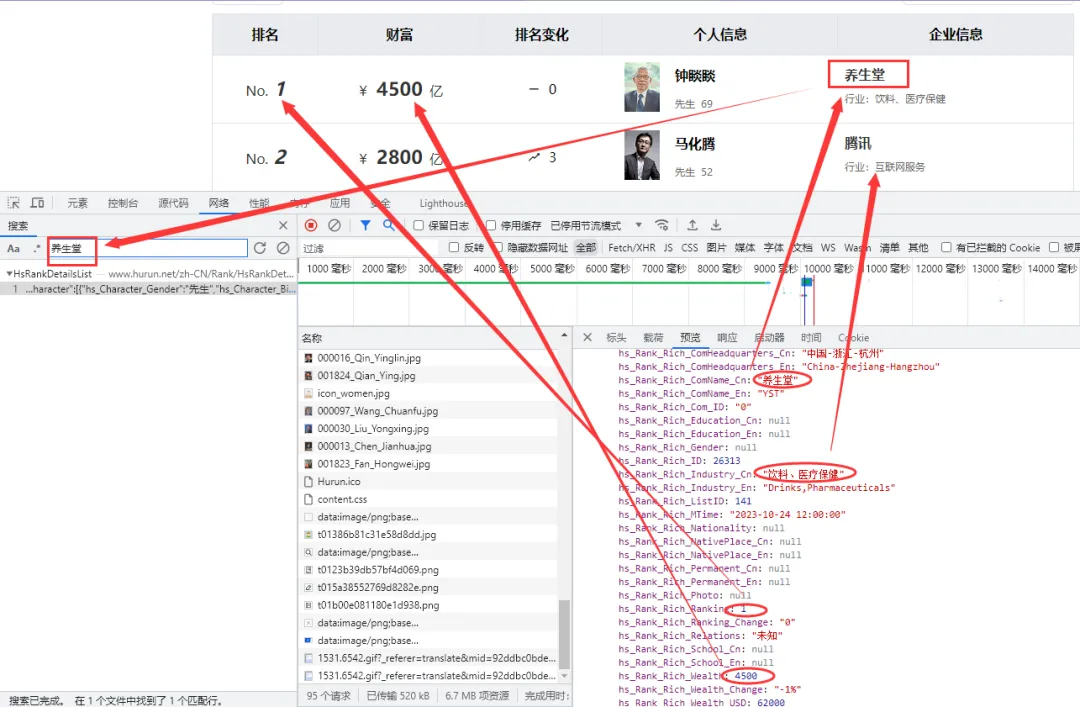Filter requests by CSS type
Image resolution: width=1080 pixels, height=707 pixels.
click(689, 247)
